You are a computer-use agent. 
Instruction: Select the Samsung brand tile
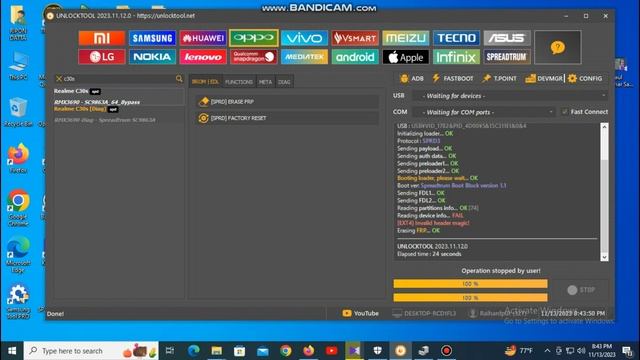tap(152, 38)
